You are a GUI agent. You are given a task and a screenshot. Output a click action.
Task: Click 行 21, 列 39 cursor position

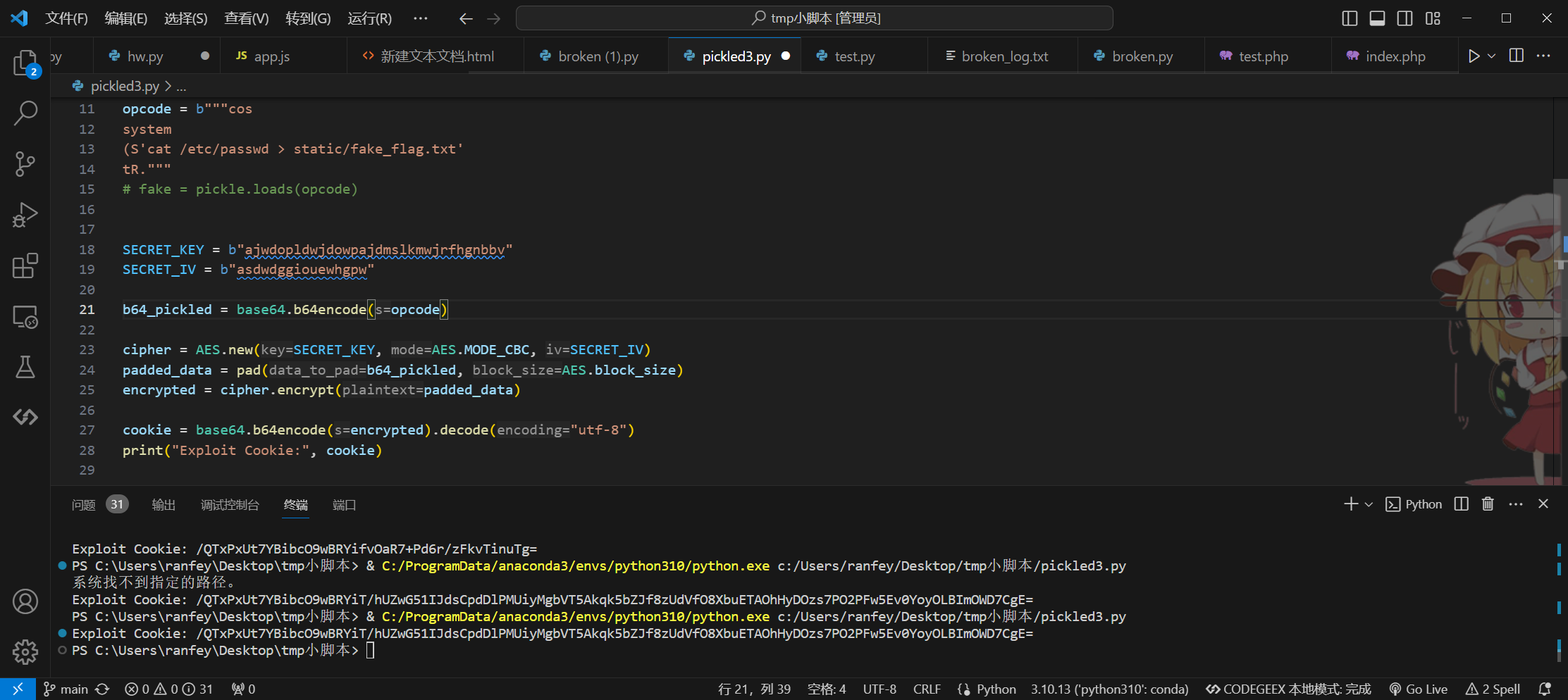754,689
